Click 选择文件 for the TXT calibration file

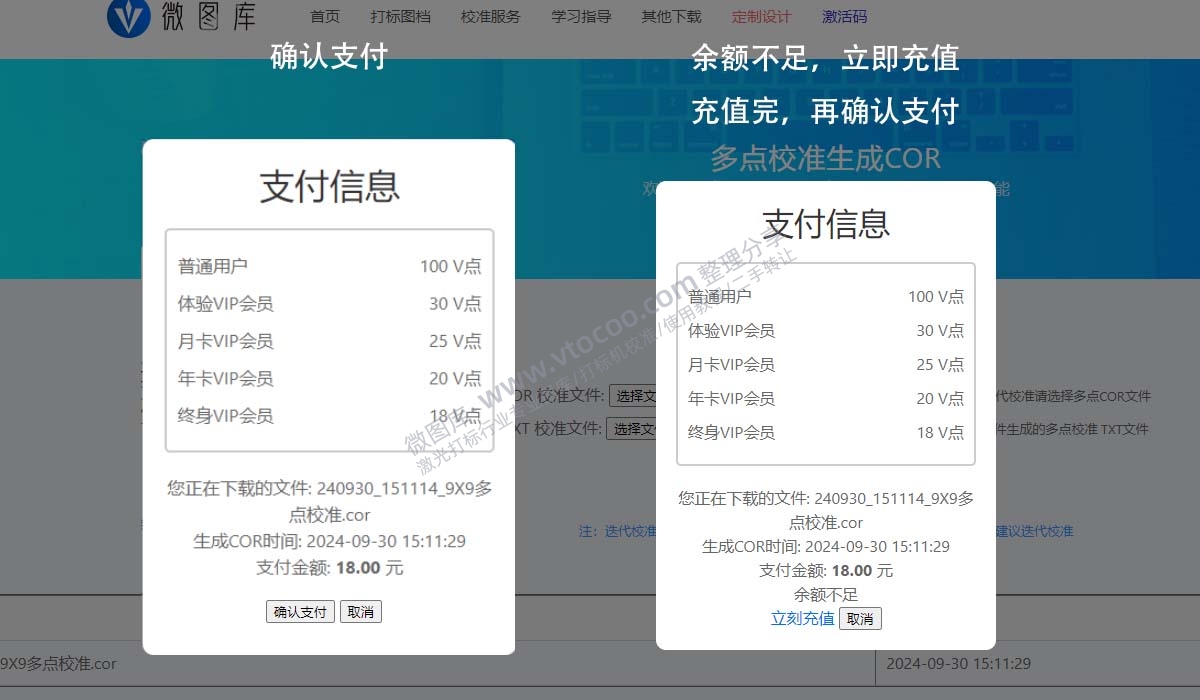click(x=630, y=428)
